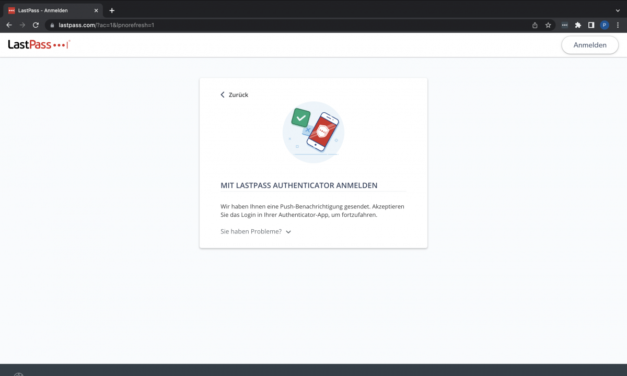627x376 pixels.
Task: Click the Anmelden button
Action: pos(590,45)
